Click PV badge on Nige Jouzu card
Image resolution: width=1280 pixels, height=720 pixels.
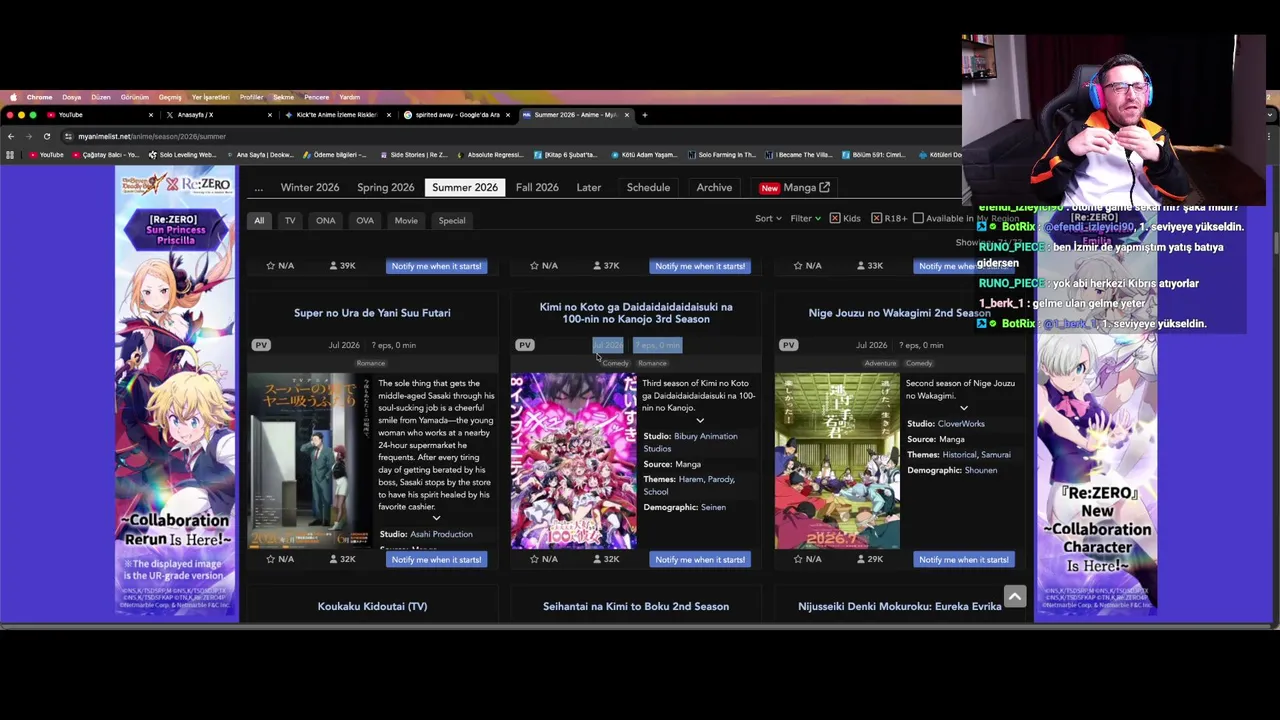(x=789, y=345)
